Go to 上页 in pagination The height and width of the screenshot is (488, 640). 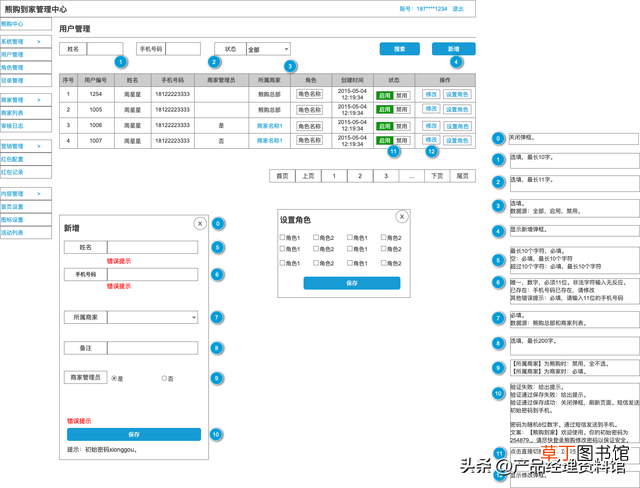click(x=308, y=176)
